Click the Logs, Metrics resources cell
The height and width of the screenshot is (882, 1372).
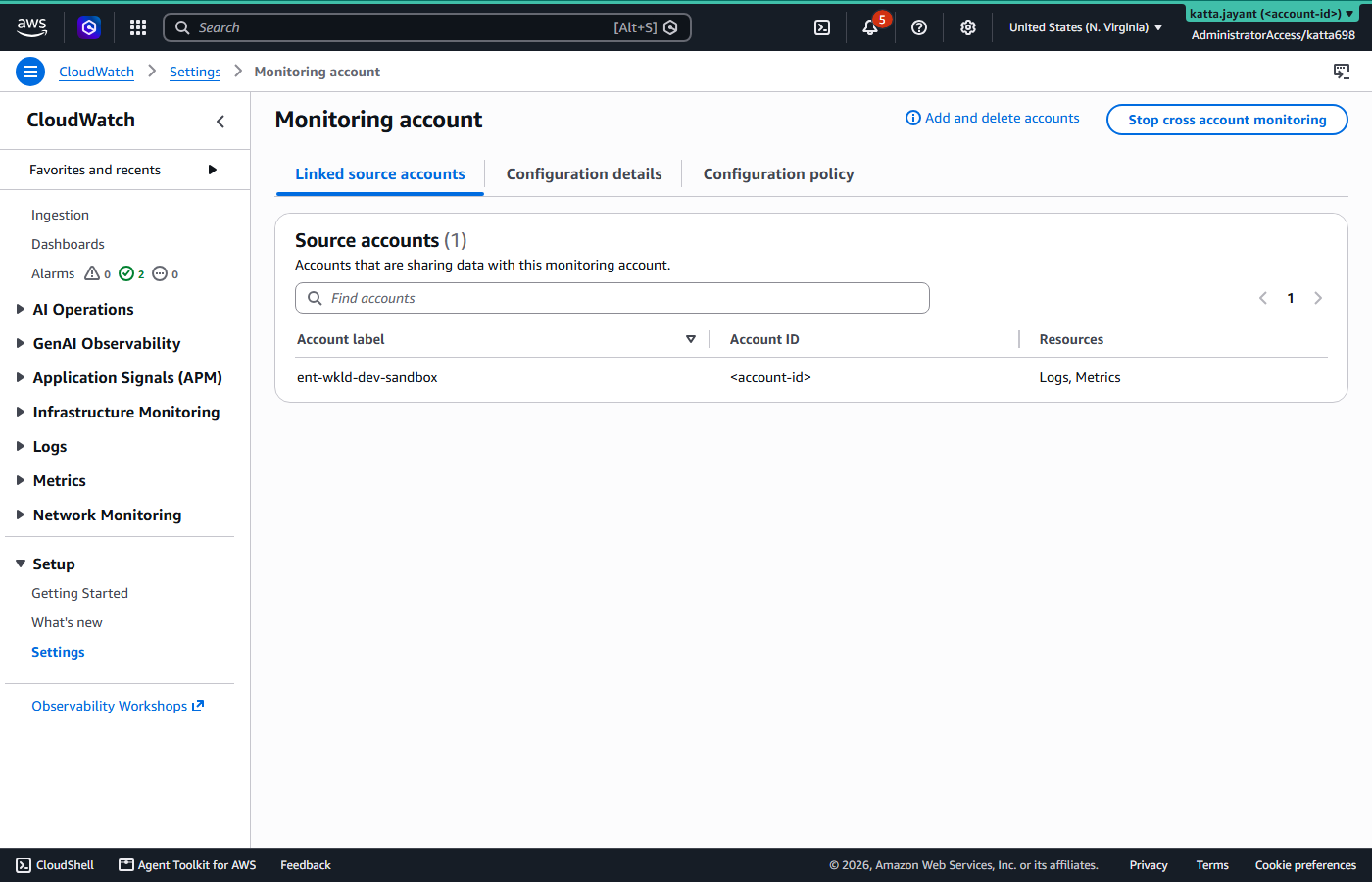click(1080, 377)
